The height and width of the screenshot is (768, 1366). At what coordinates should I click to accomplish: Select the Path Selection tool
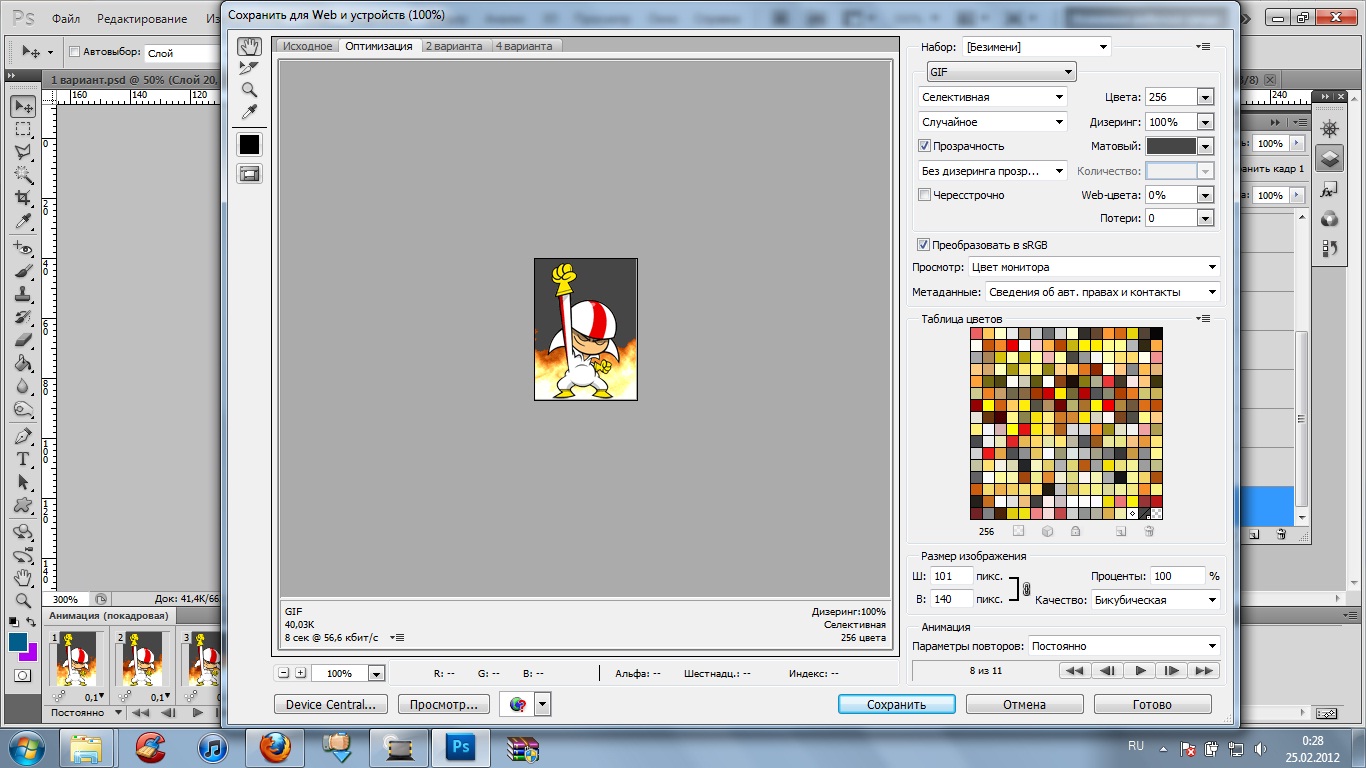23,483
